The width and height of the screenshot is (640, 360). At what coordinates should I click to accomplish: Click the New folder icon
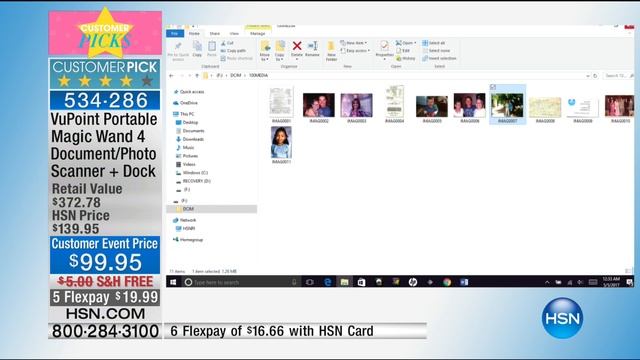tap(331, 46)
